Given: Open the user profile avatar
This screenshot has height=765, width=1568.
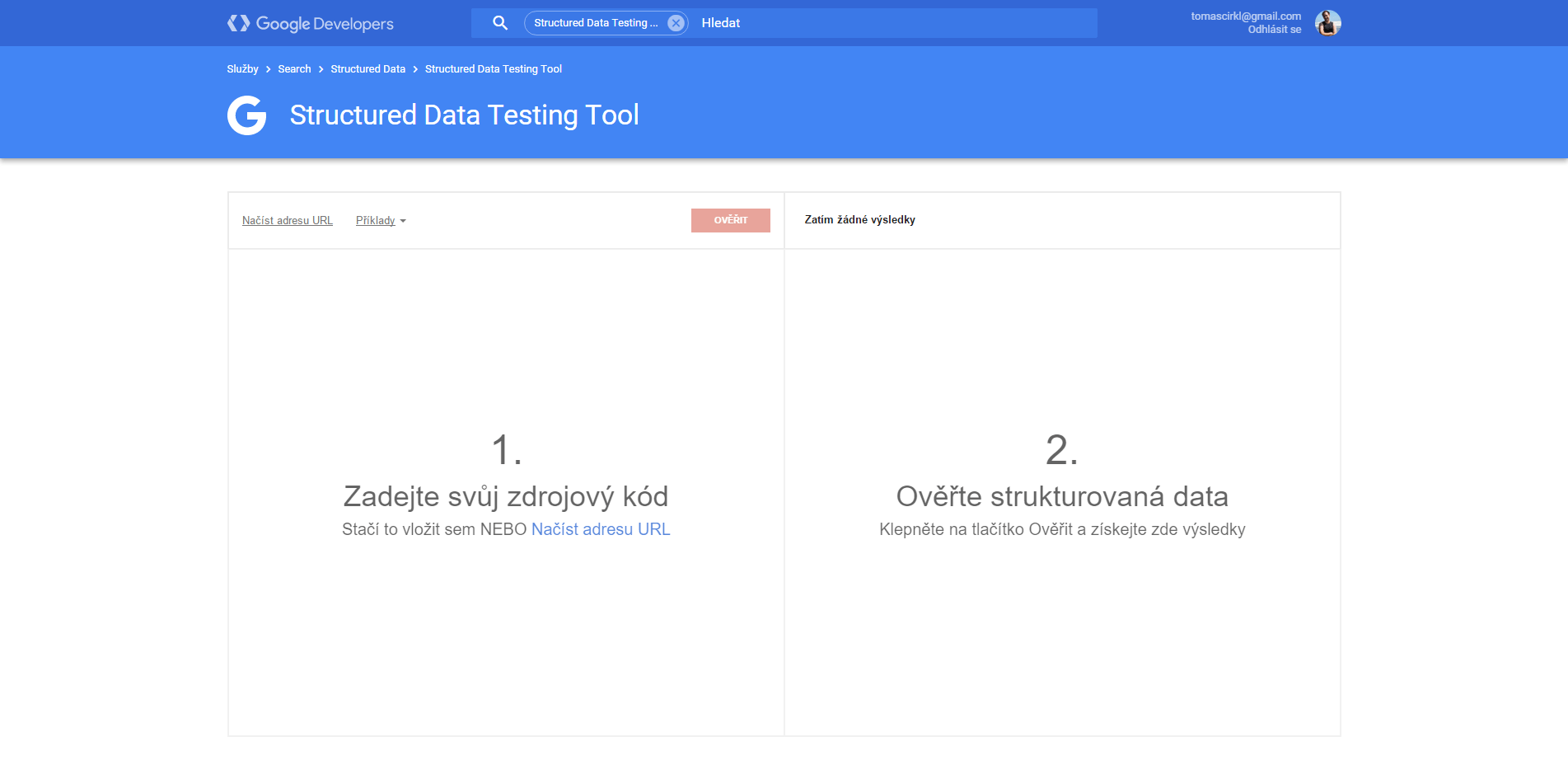Looking at the screenshot, I should tap(1327, 23).
